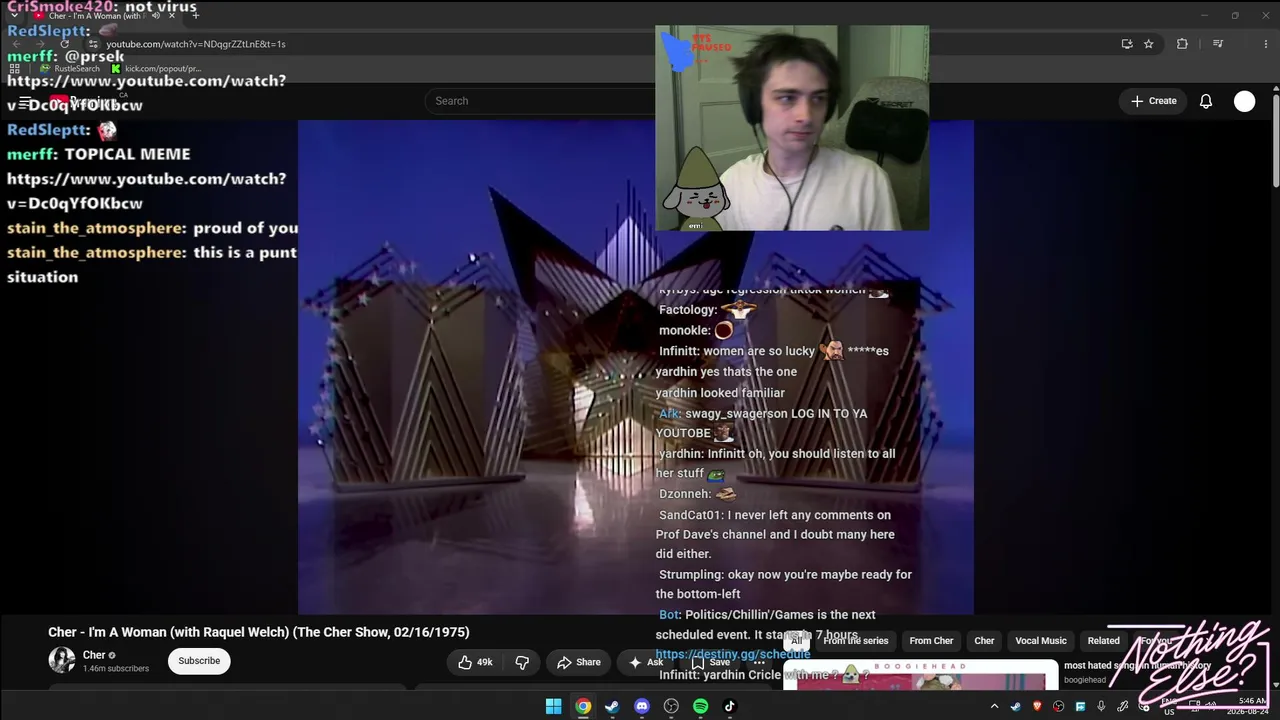Open a new Chrome tab
This screenshot has height=720, width=1280.
[195, 15]
